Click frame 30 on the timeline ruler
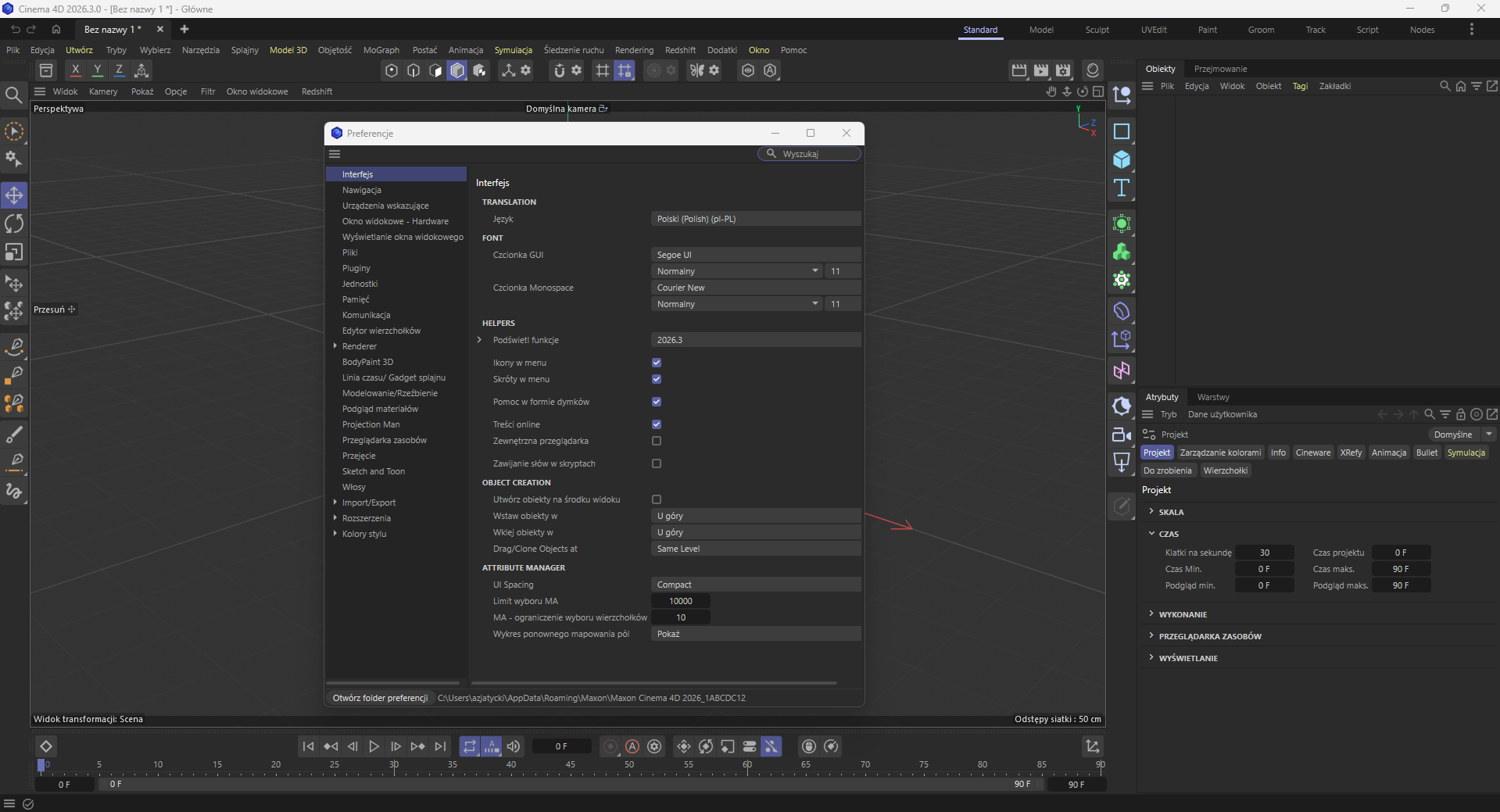1500x812 pixels. coord(394,764)
